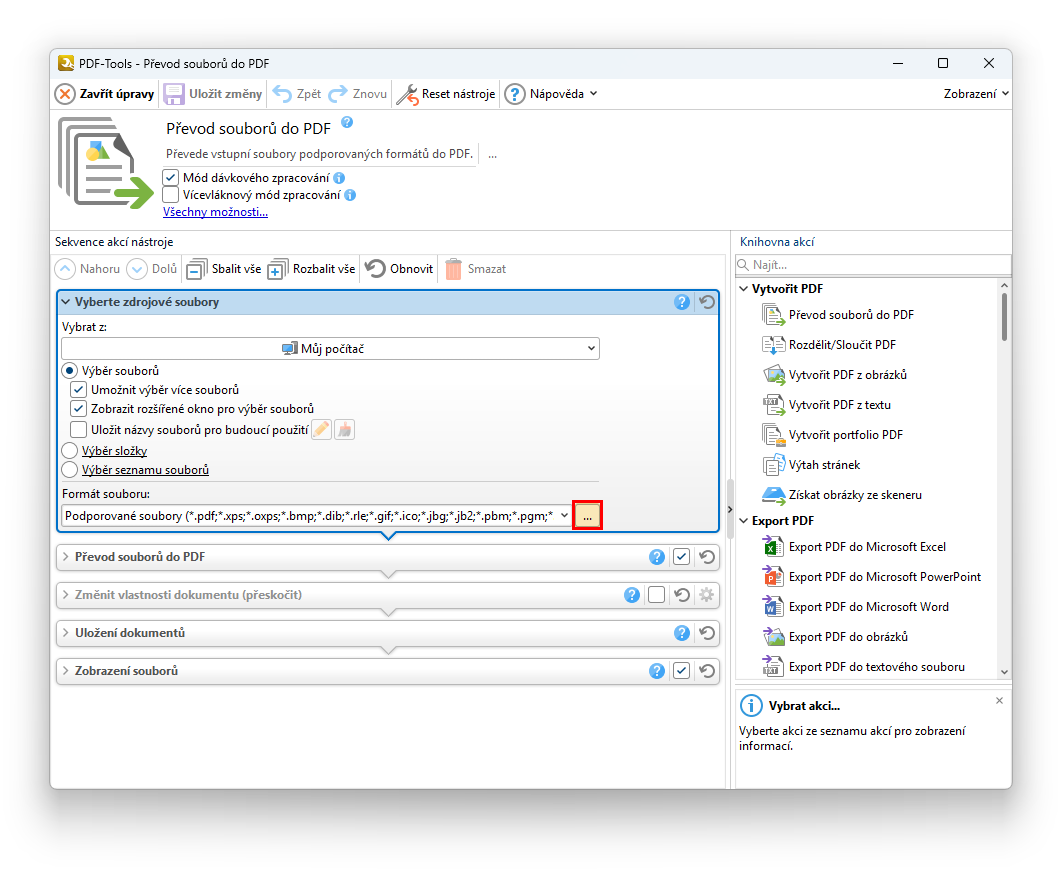Select Vytvořit PDF z obrázků action
This screenshot has width=1063, height=882.
click(x=835, y=375)
